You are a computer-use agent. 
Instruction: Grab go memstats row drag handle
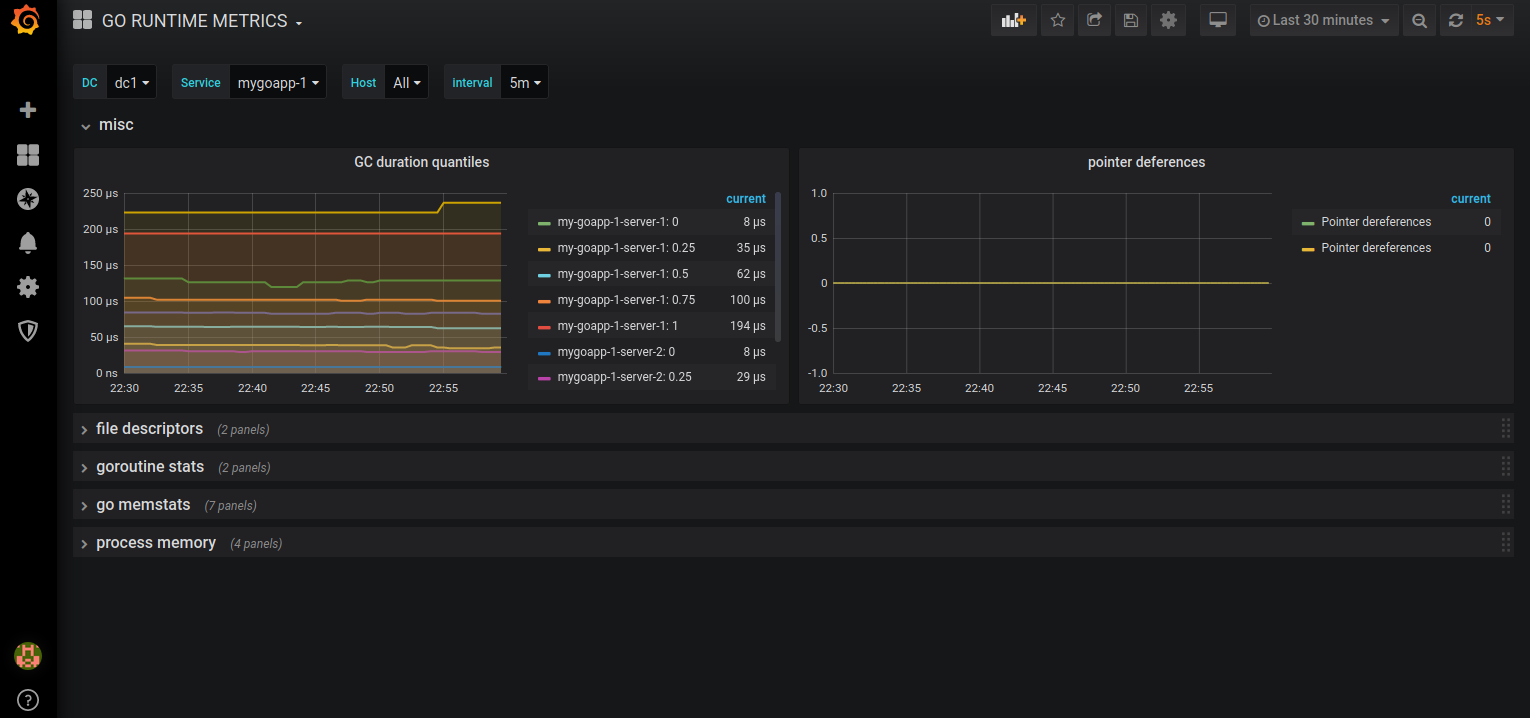(x=1505, y=505)
